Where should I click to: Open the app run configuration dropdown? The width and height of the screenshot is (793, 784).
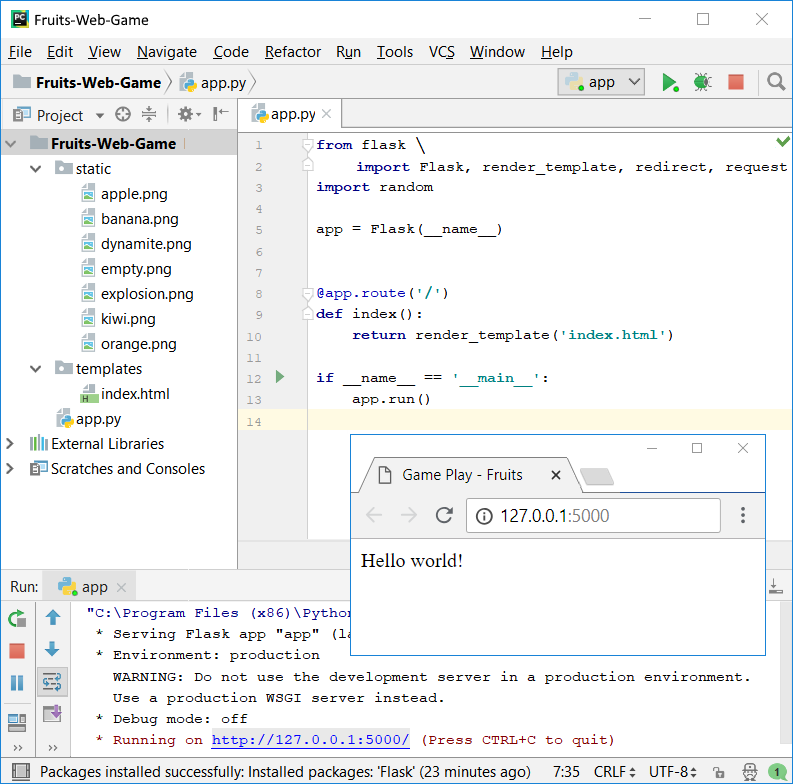pos(602,82)
